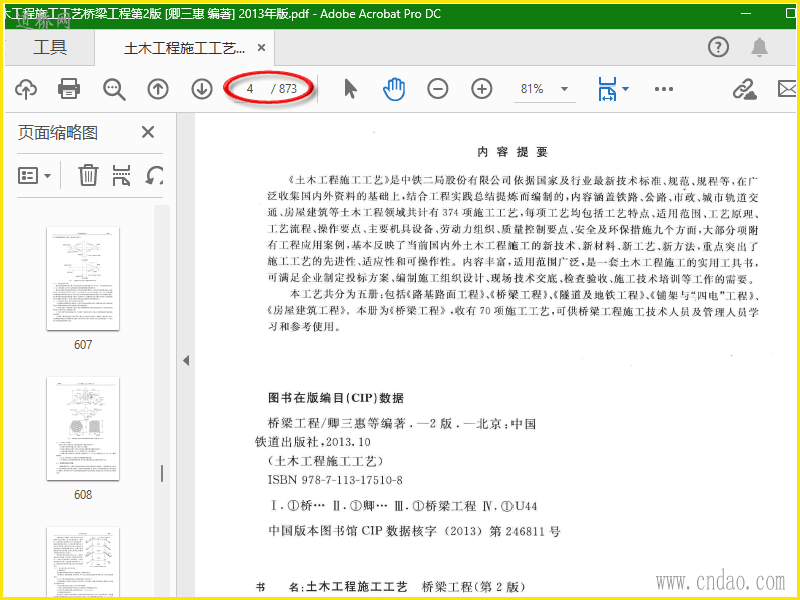The height and width of the screenshot is (600, 800).
Task: Delete pages using the trash icon
Action: click(88, 175)
